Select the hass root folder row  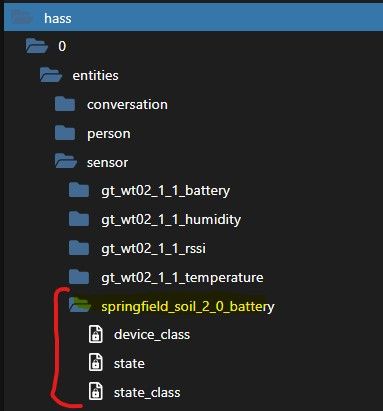tap(193, 18)
